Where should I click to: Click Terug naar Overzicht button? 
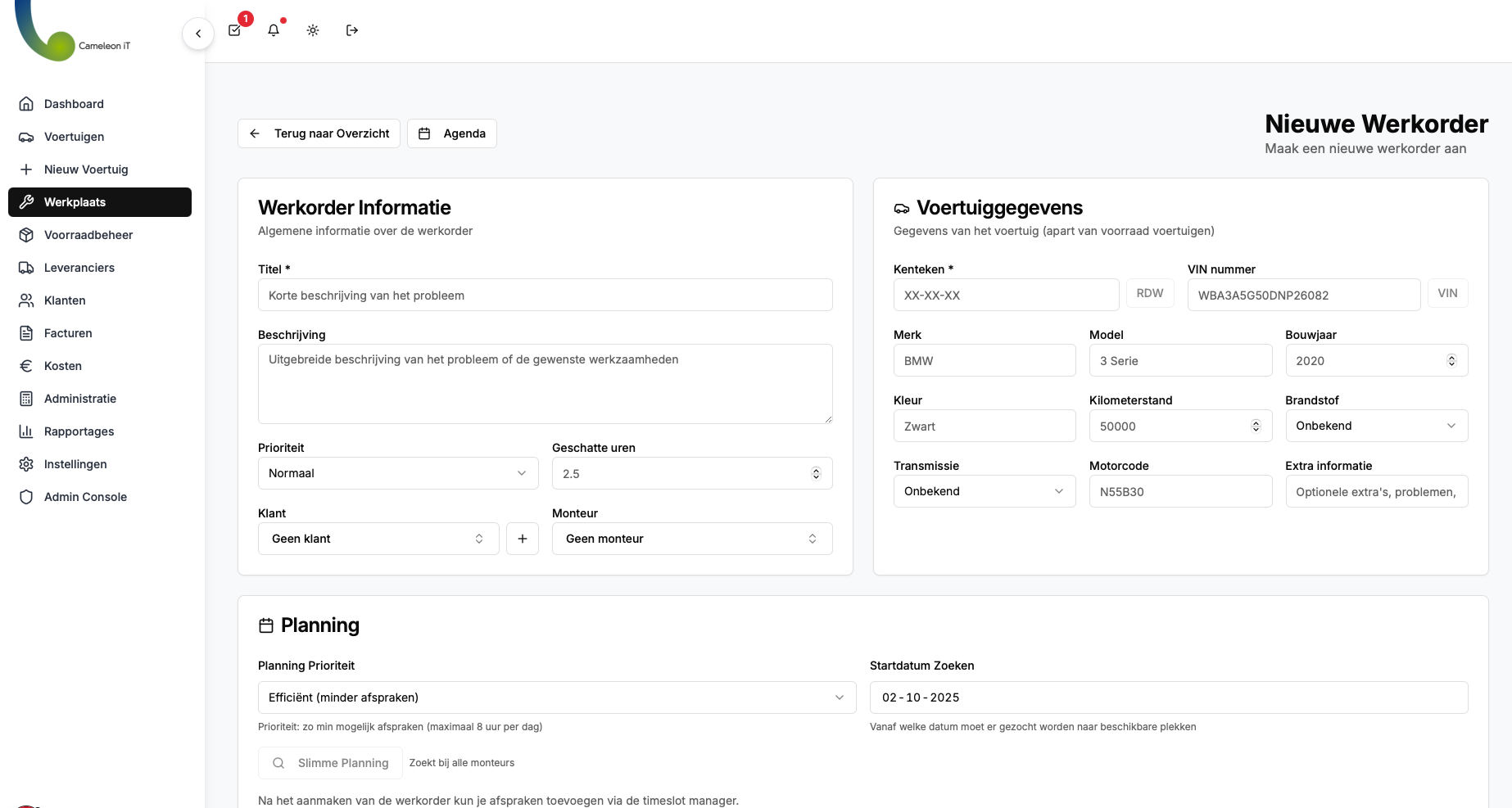[319, 133]
